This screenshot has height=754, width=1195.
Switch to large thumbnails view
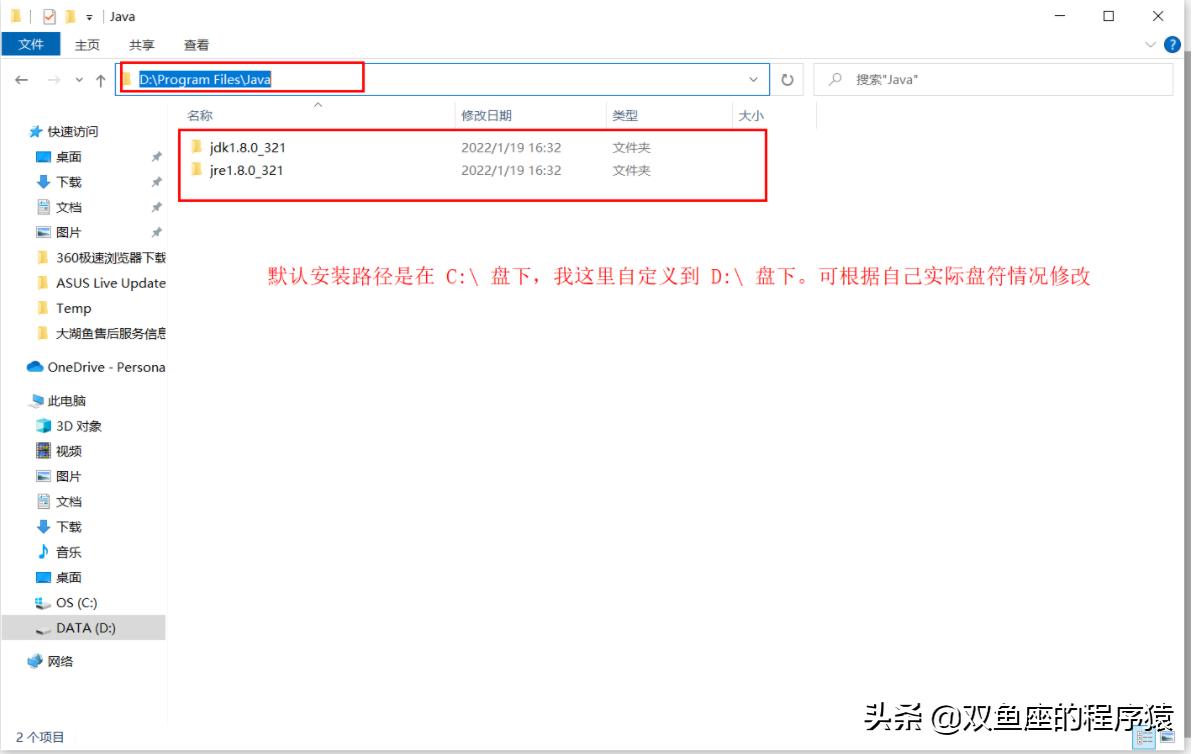1166,738
